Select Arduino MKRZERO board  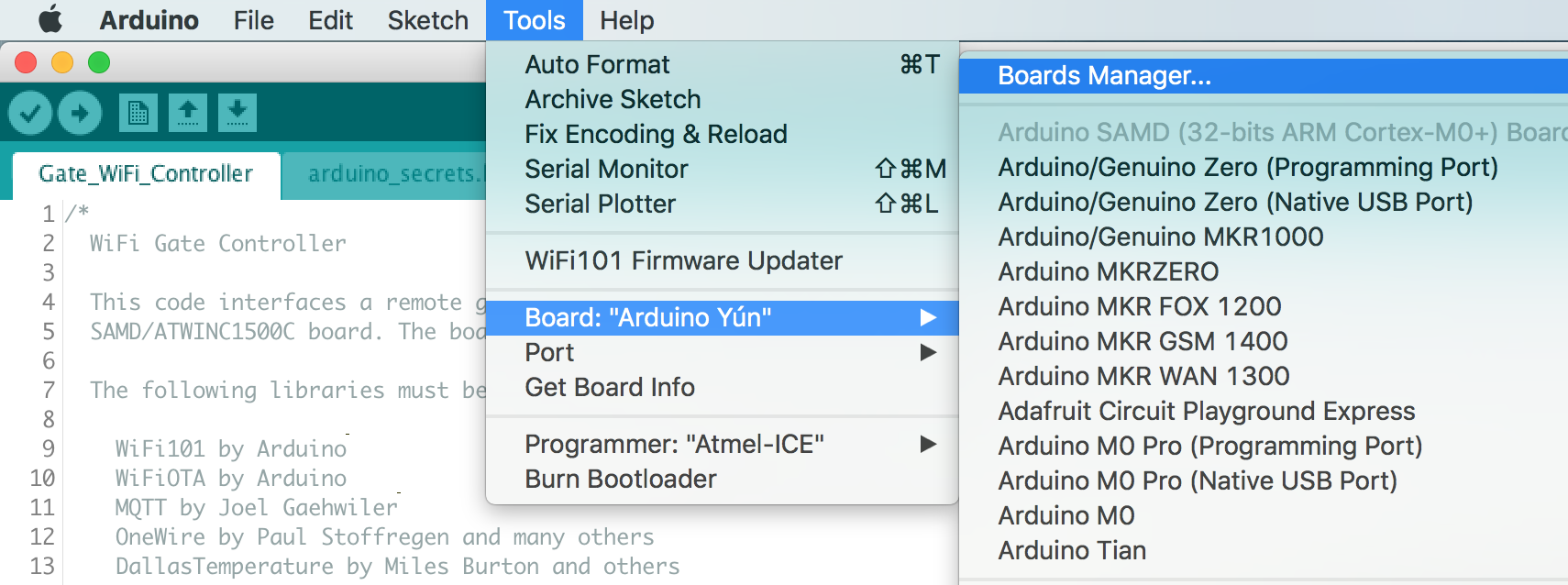[x=1264, y=271]
